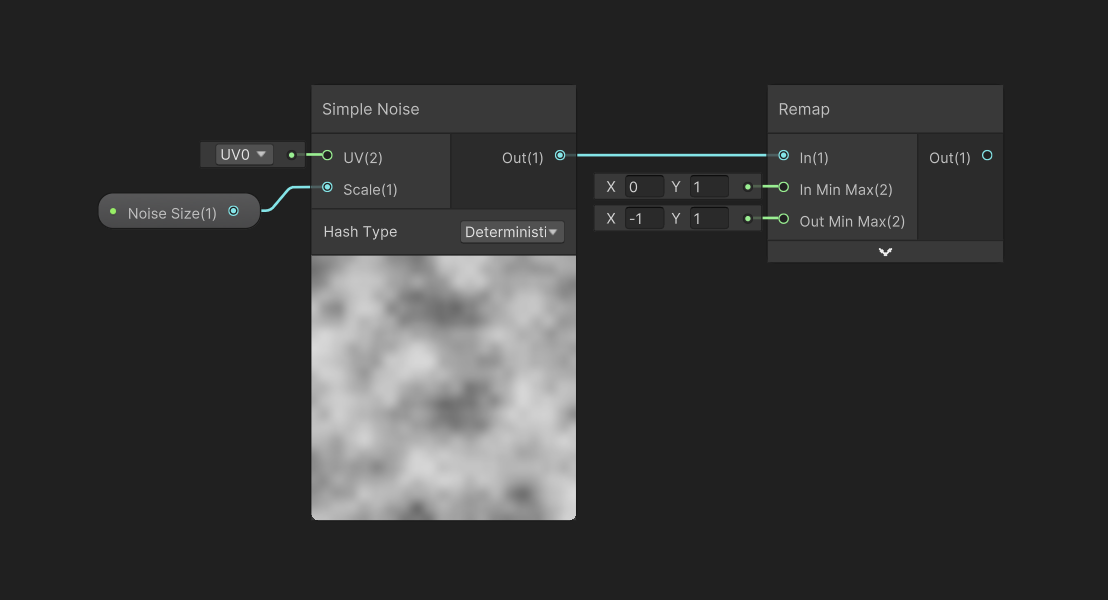
Task: Select the In(1) input port on Remap
Action: pos(783,157)
